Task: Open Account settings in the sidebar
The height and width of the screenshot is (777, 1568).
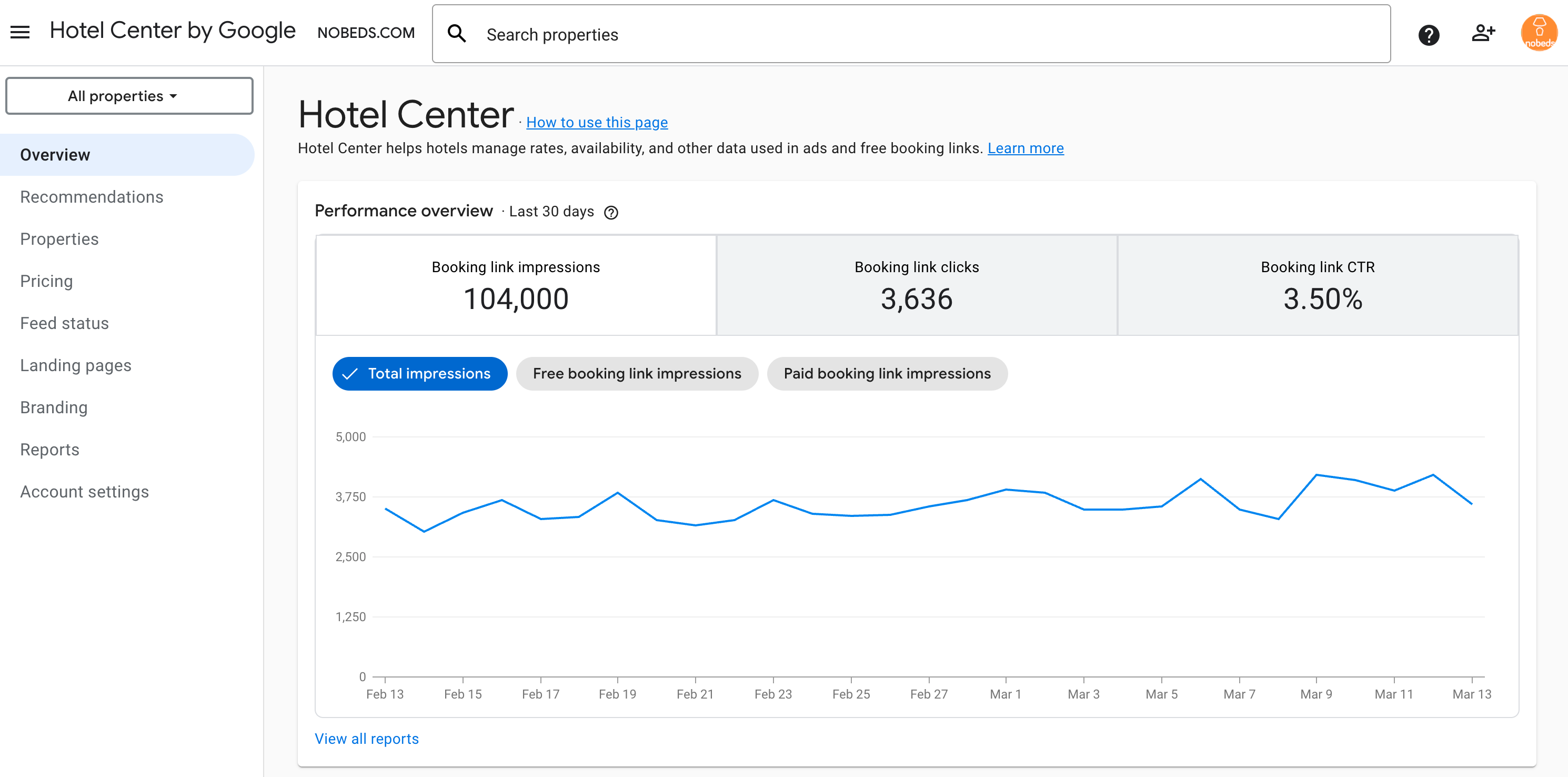Action: [x=85, y=491]
